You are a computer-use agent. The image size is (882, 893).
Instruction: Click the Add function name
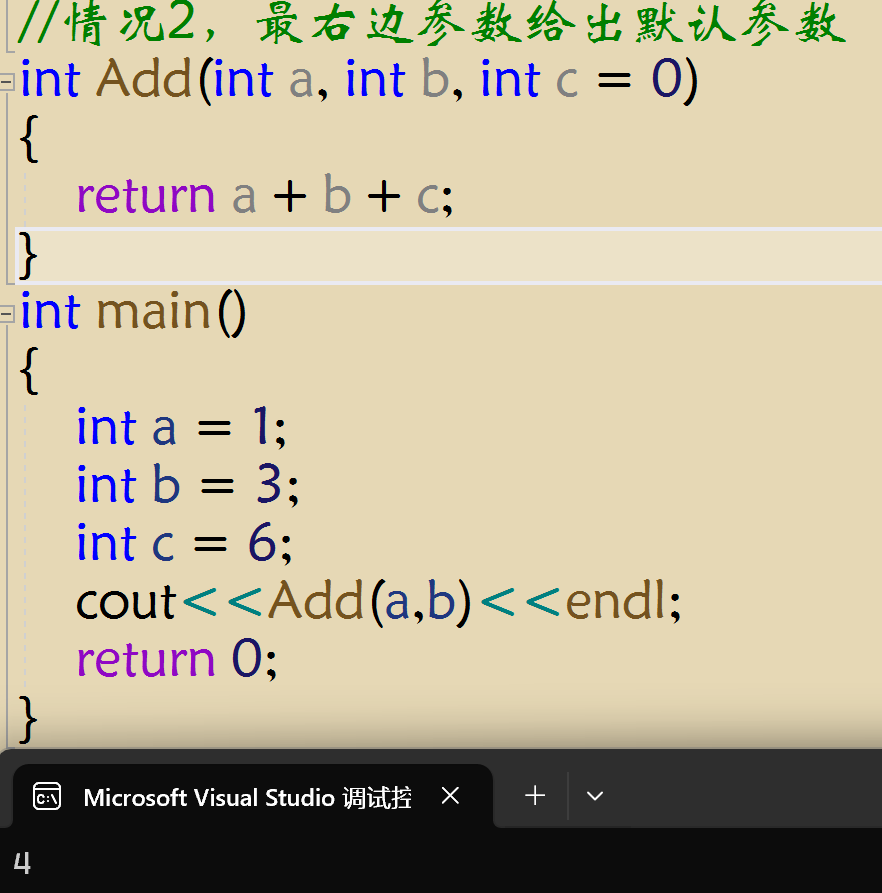[x=142, y=81]
